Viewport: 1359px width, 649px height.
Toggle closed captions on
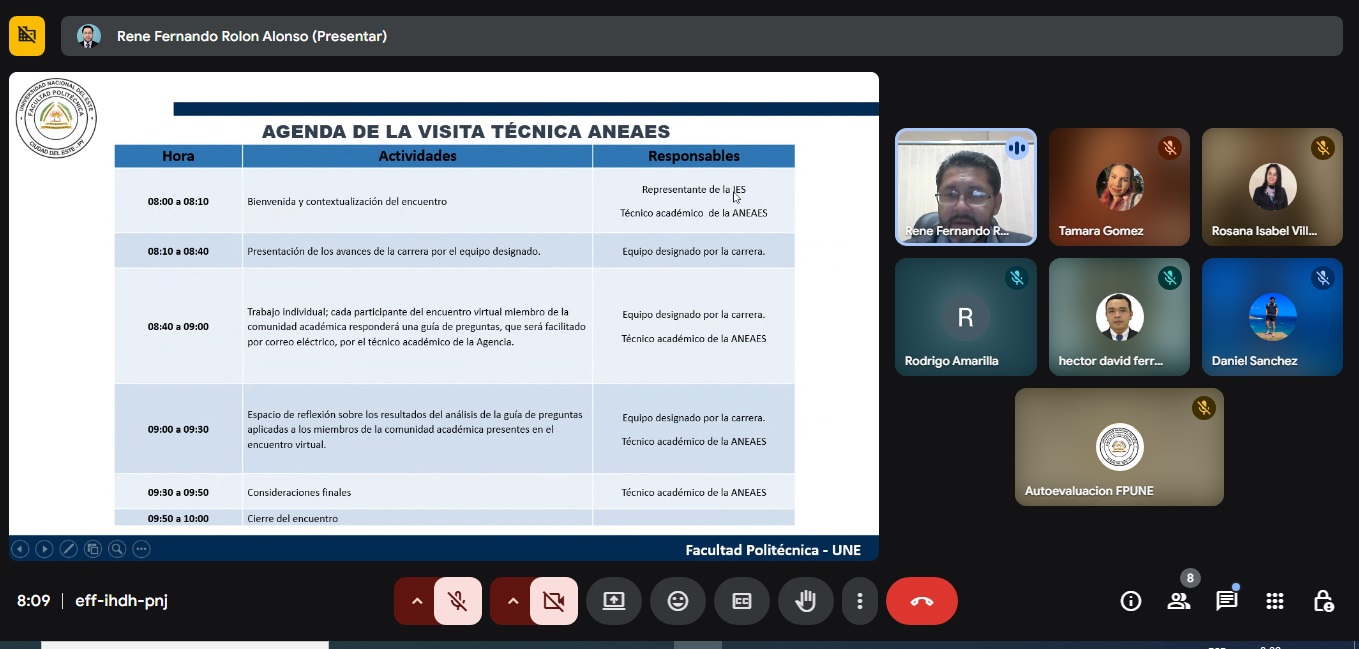click(x=742, y=601)
